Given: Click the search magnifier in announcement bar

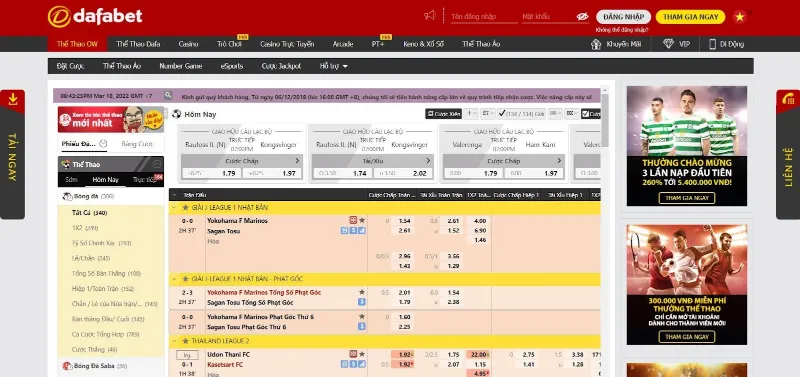Looking at the screenshot, I should (168, 95).
